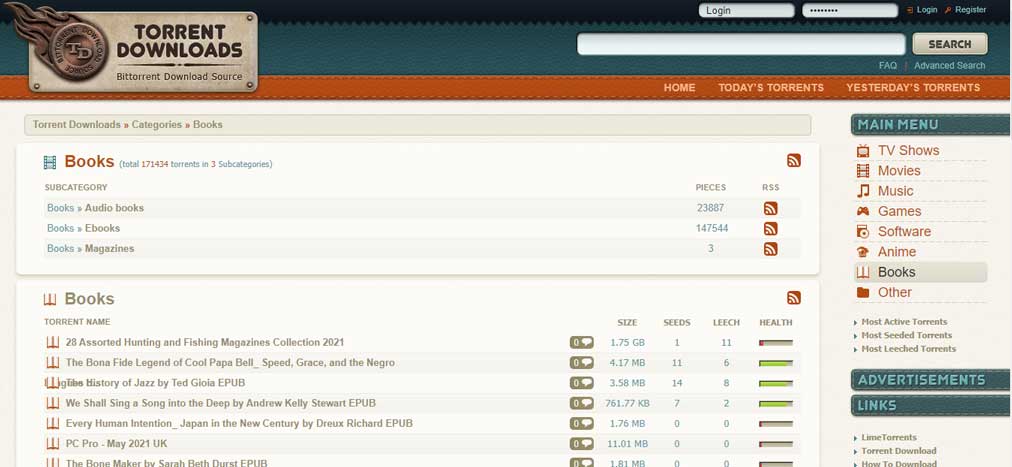
Task: Click the book icon beside We Shall Sing a Song
Action: (53, 403)
